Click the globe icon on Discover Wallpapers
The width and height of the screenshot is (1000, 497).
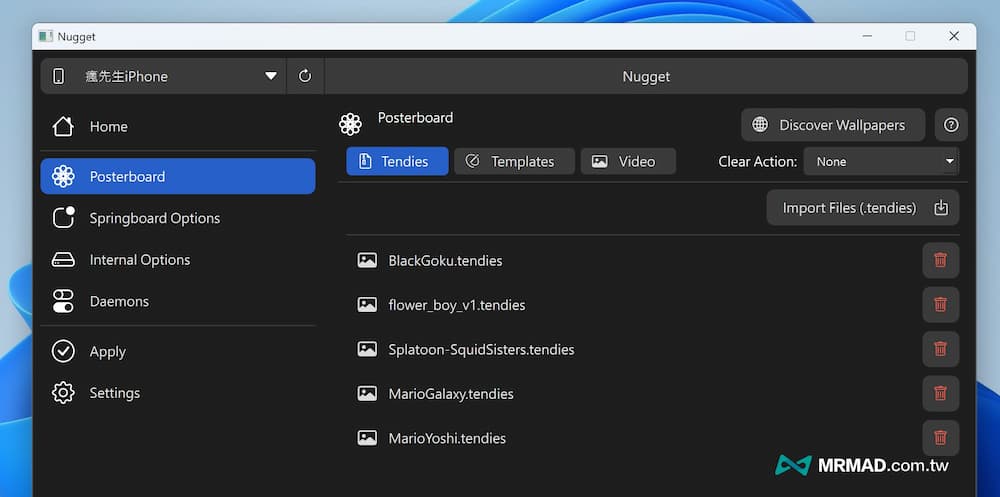[x=760, y=124]
